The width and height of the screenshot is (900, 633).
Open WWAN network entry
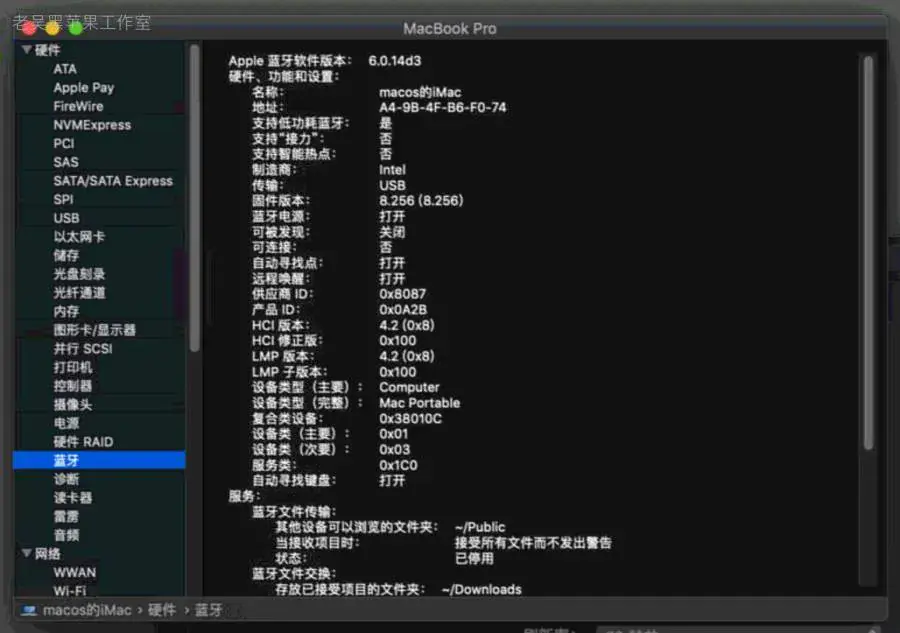75,573
